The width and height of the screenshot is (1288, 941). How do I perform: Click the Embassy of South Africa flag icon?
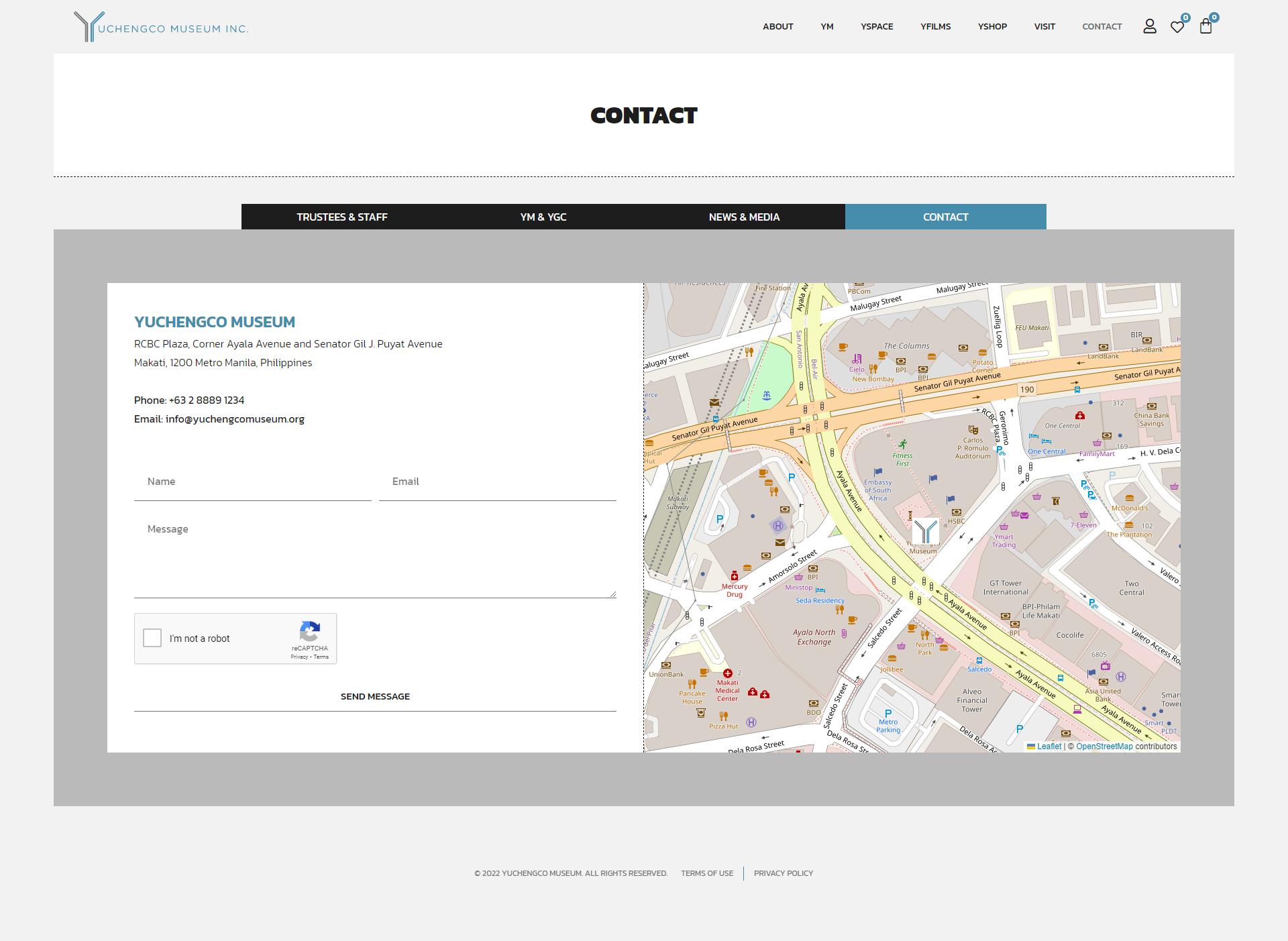878,472
